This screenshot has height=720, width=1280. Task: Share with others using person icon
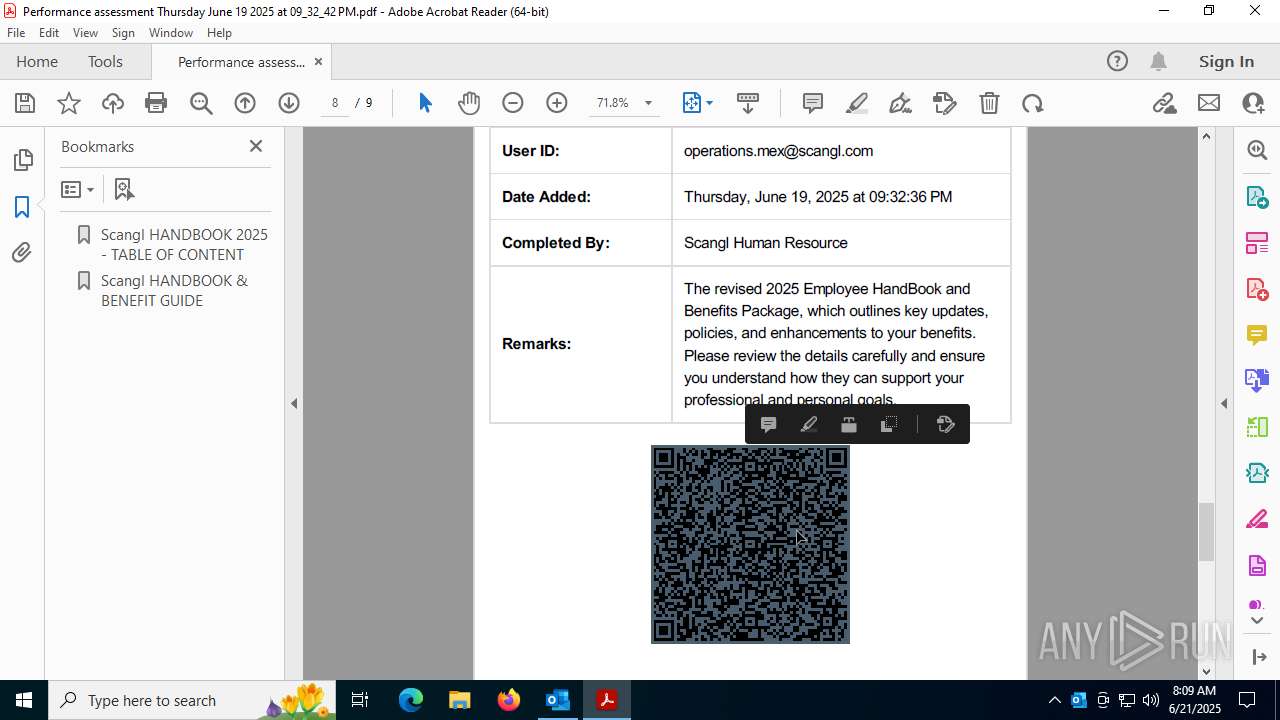point(1253,103)
